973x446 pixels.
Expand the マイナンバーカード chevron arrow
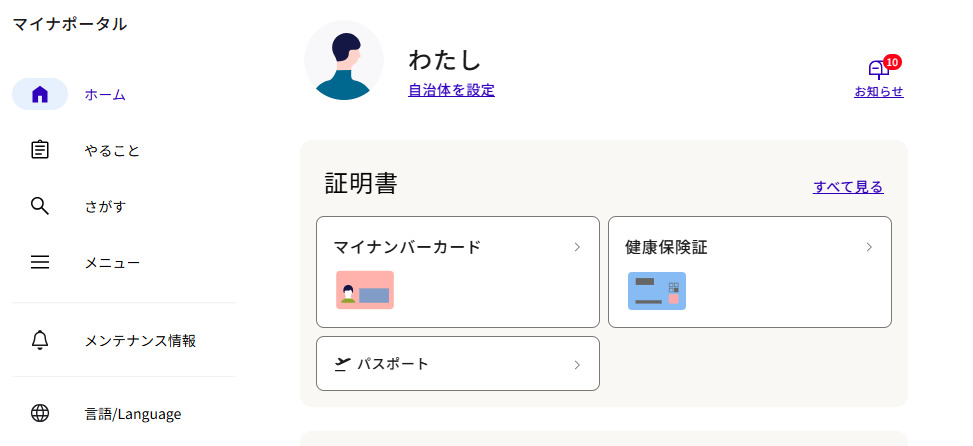(577, 247)
